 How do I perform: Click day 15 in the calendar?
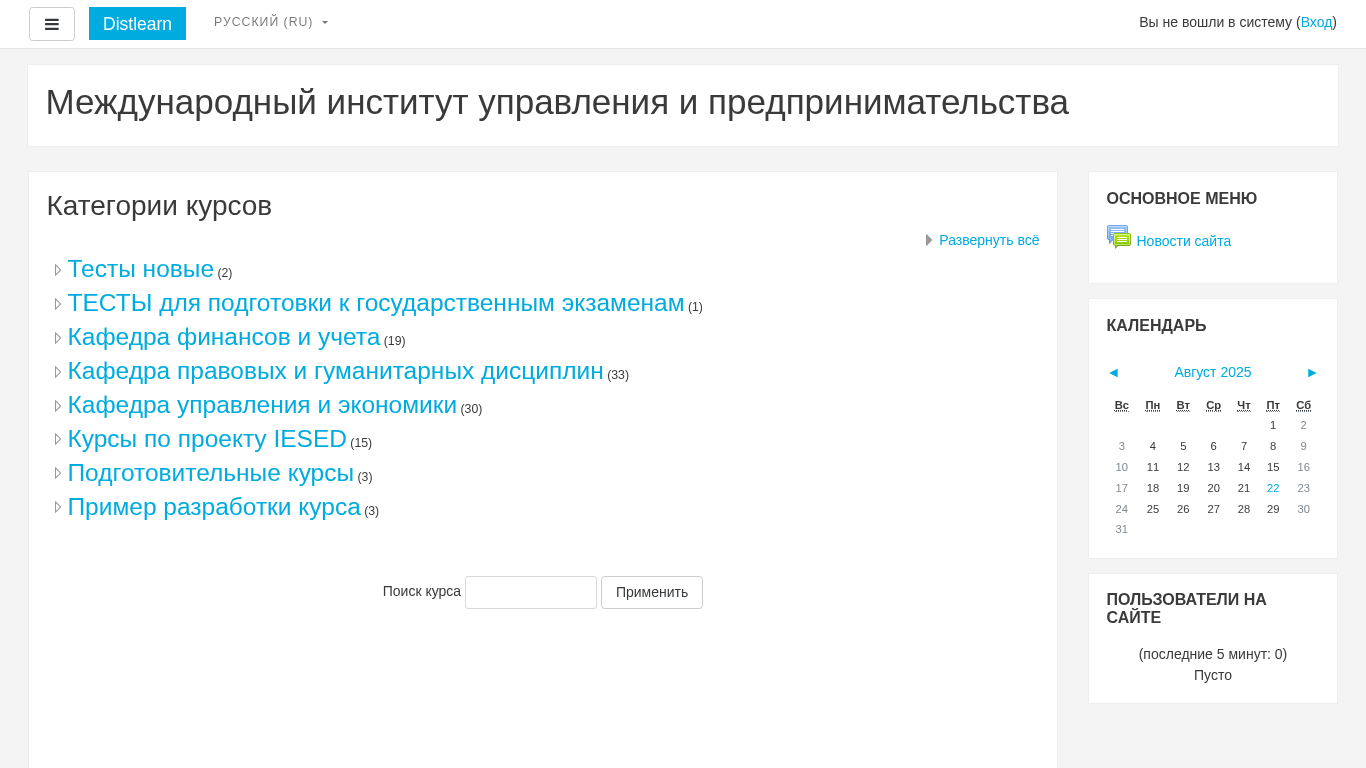pos(1273,467)
